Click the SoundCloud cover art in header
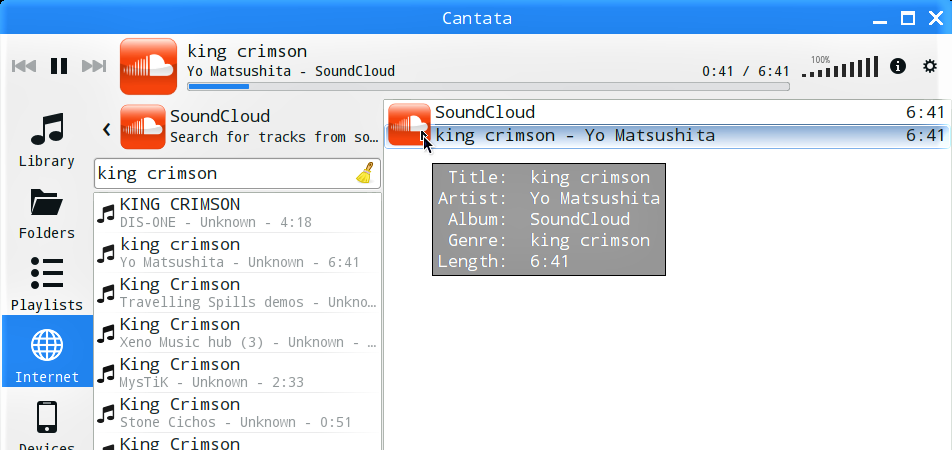952x450 pixels. click(148, 66)
